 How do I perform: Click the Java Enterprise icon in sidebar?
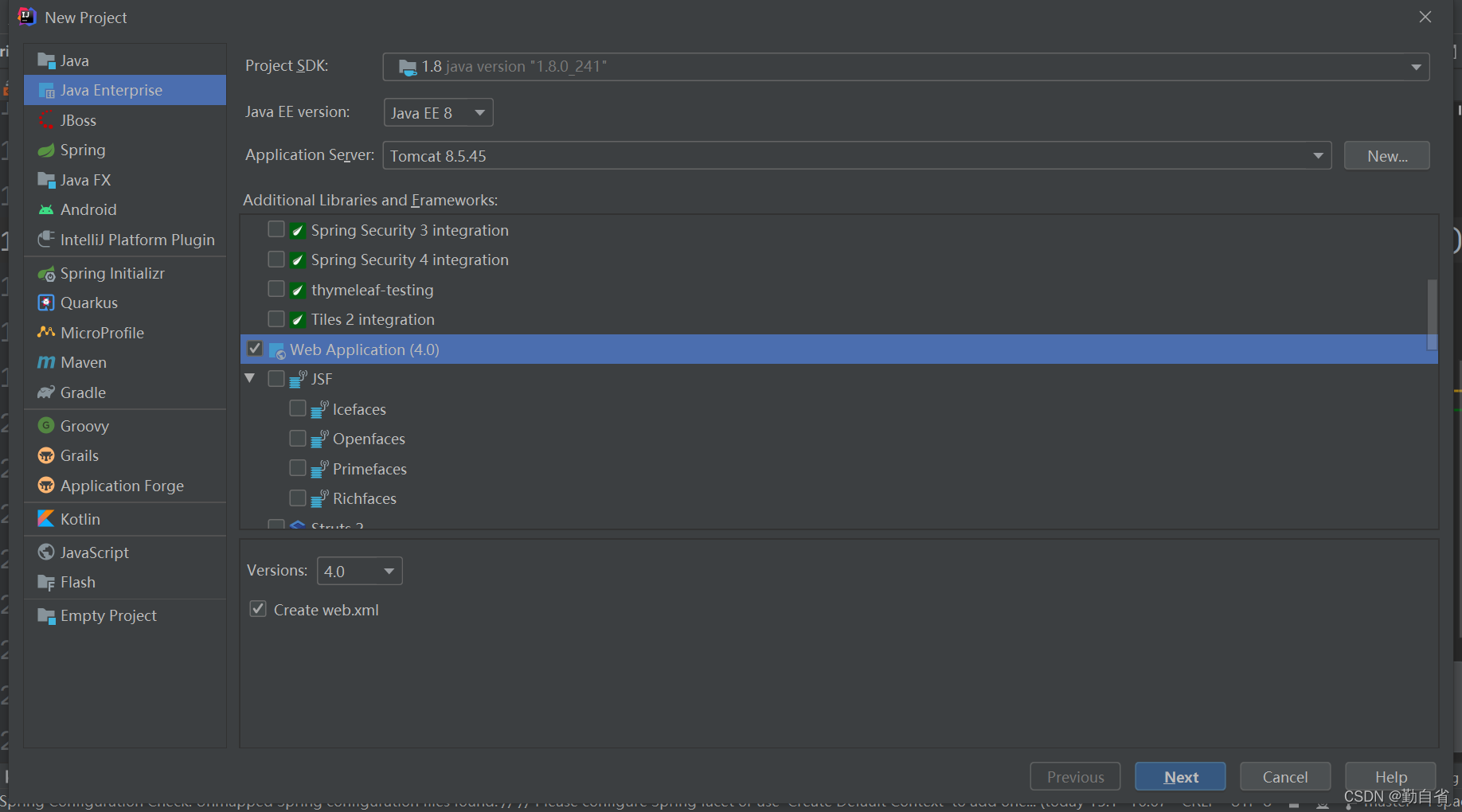click(x=46, y=91)
